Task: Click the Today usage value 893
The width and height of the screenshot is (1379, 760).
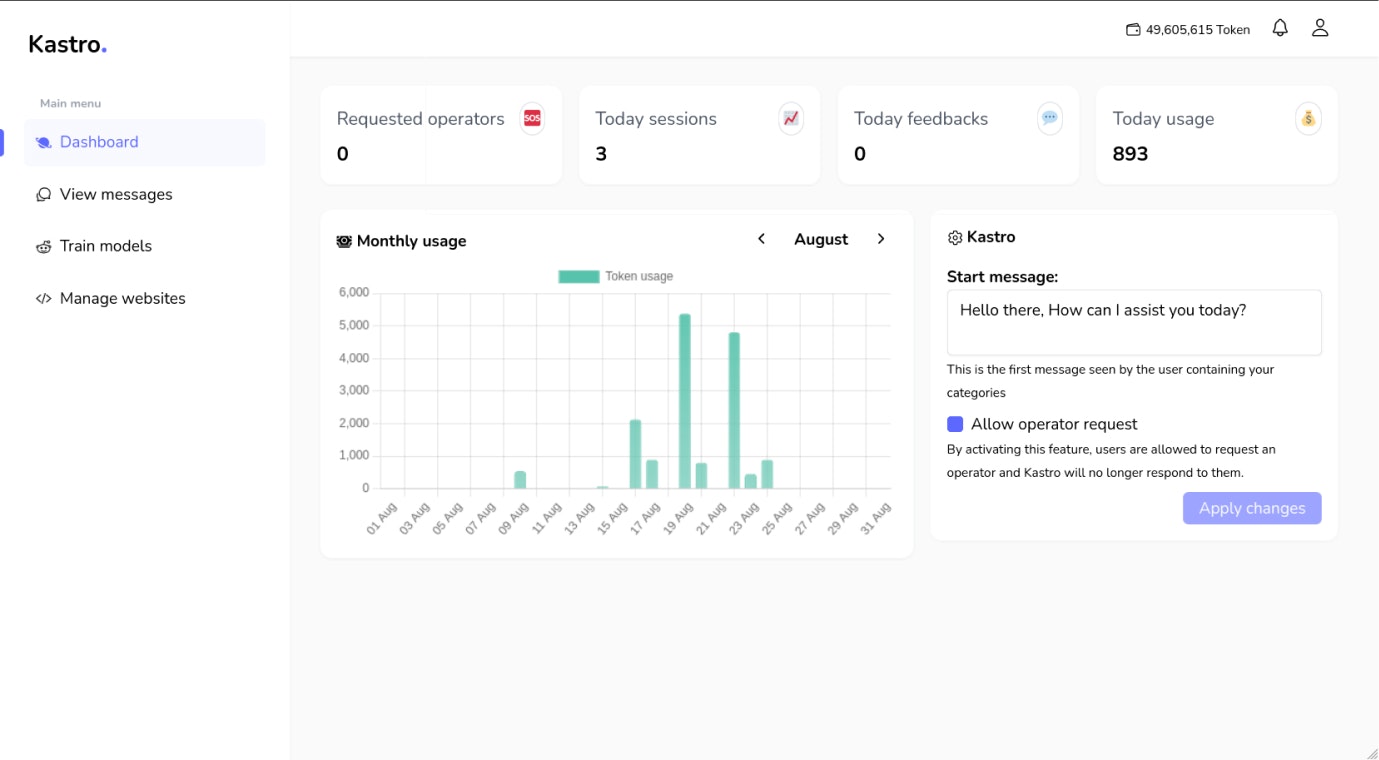Action: [x=1130, y=154]
